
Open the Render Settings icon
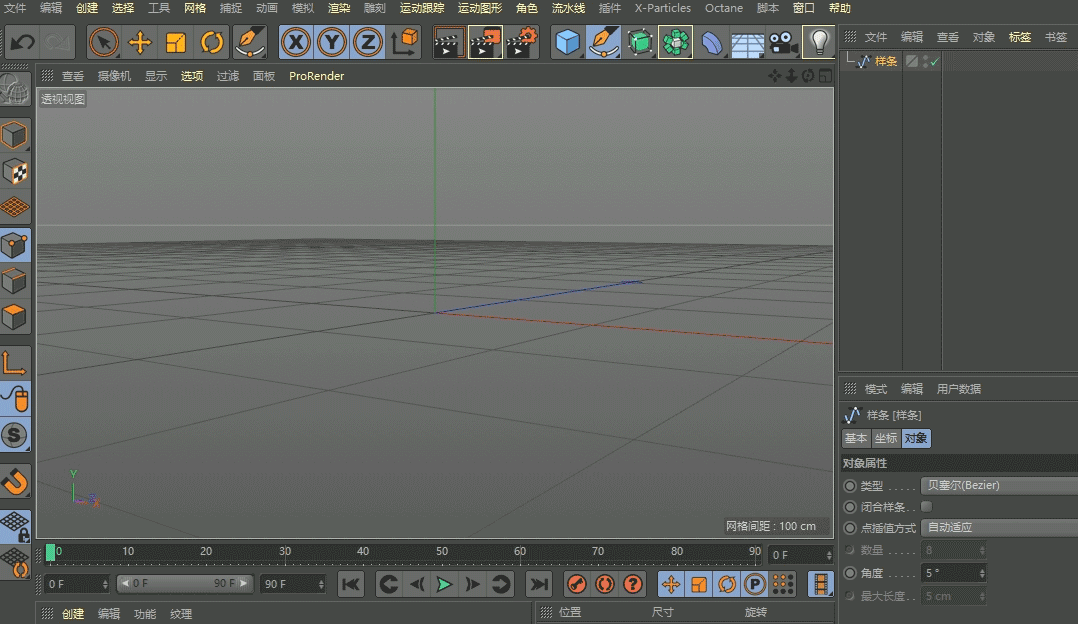pyautogui.click(x=524, y=42)
